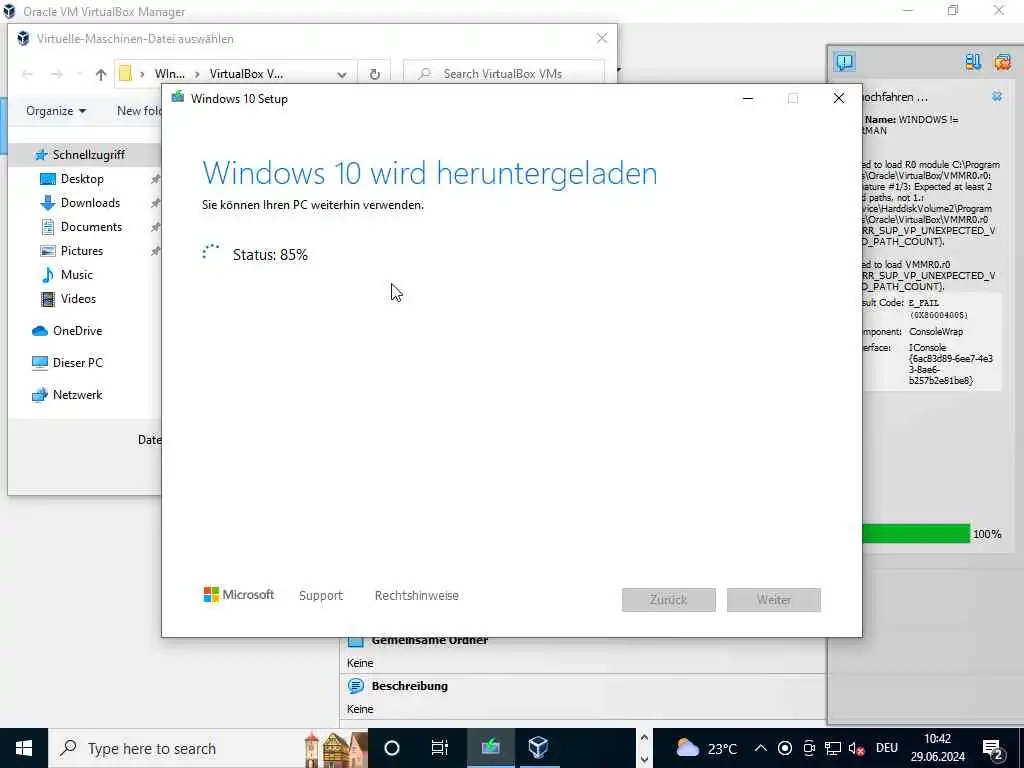Click the Windows 10 Setup title bar icon

178,98
